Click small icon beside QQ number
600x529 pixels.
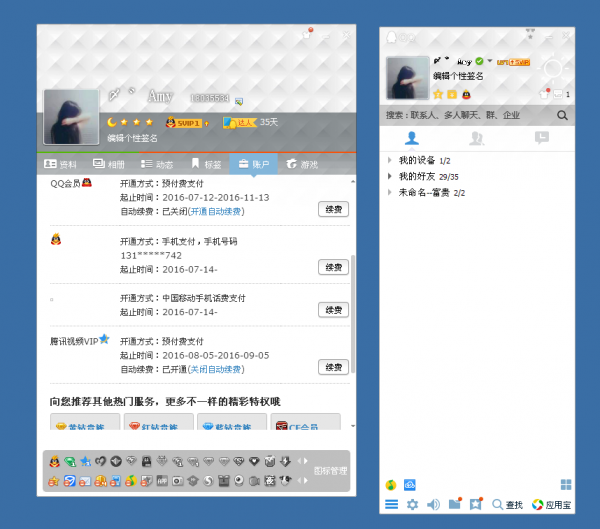[239, 101]
